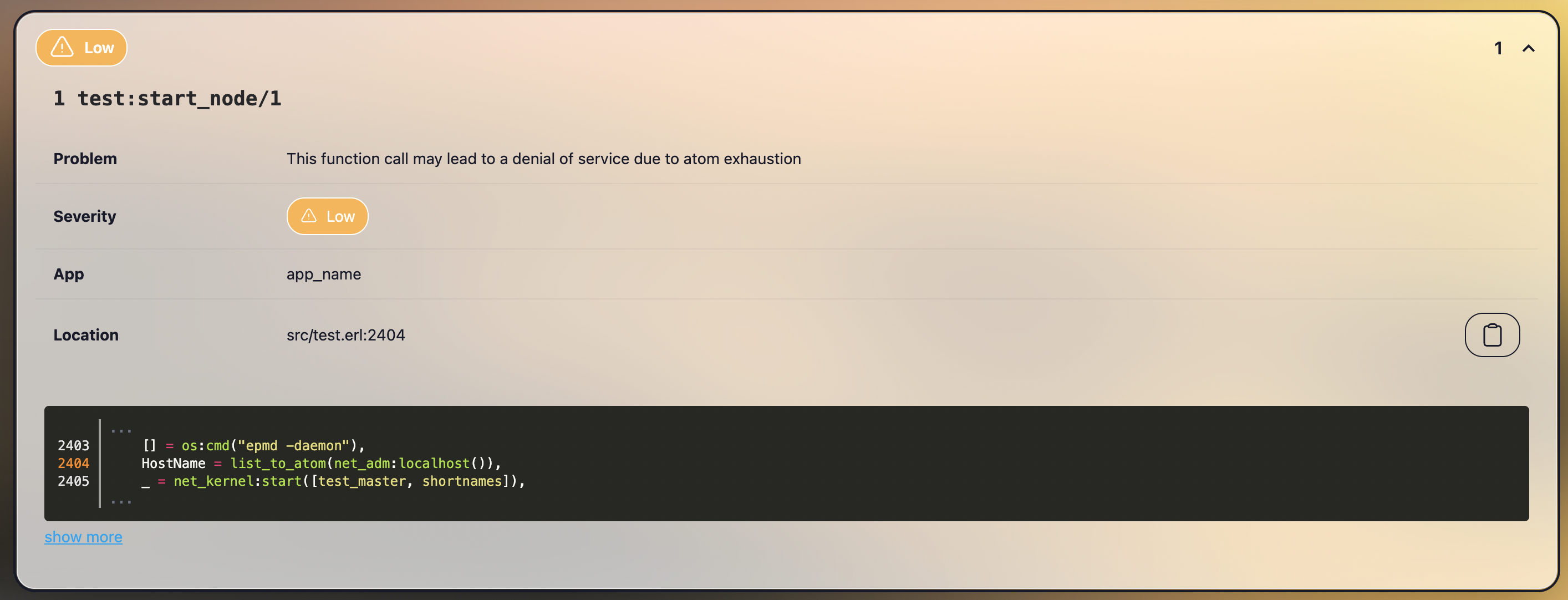1568x600 pixels.
Task: Copy the location using the clipboard button
Action: pos(1491,335)
